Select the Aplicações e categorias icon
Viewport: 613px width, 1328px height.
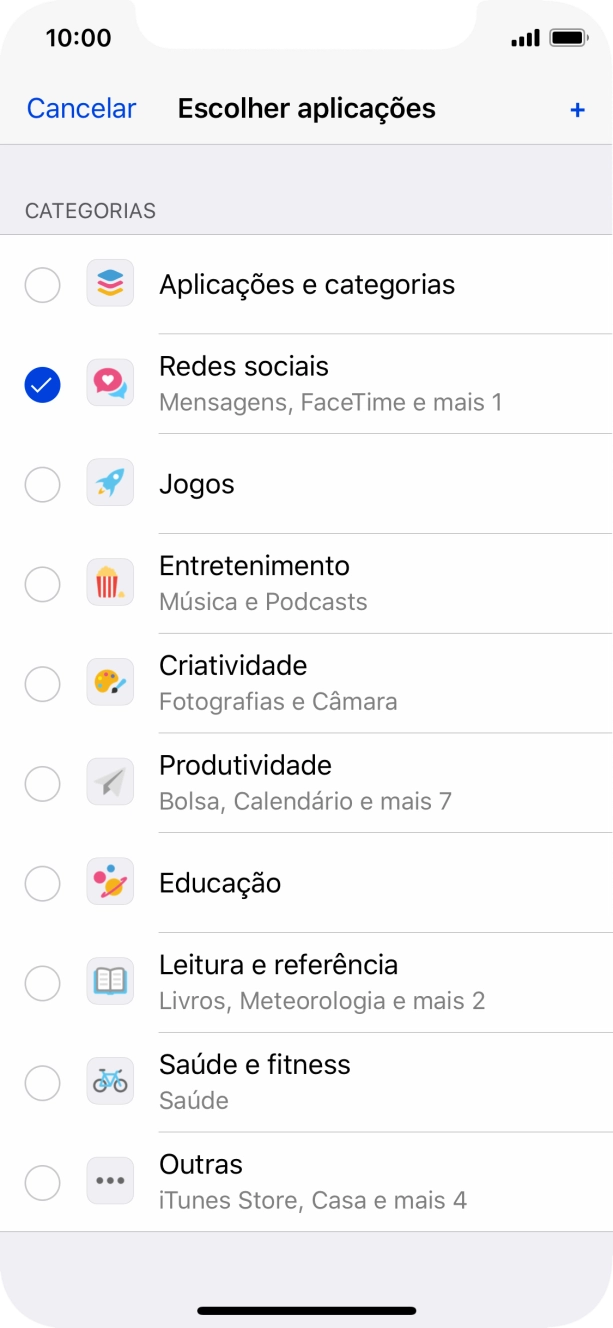point(110,284)
